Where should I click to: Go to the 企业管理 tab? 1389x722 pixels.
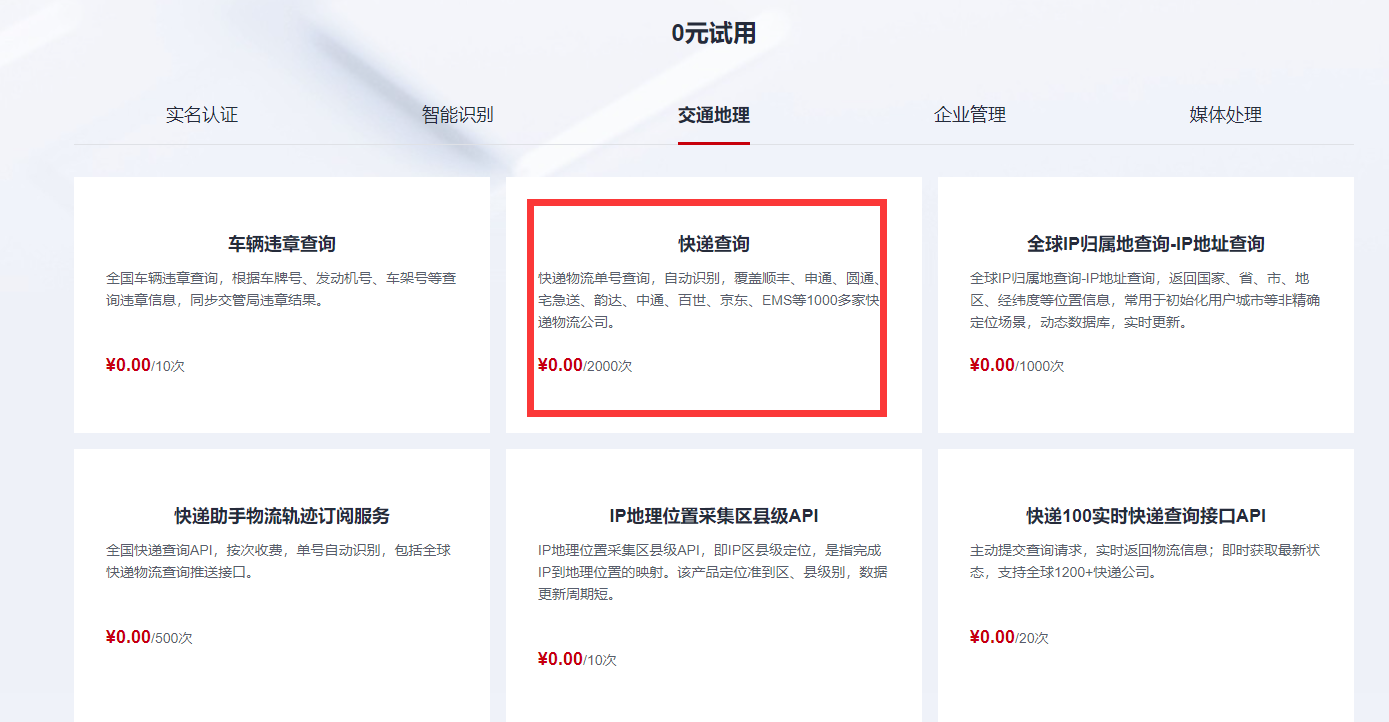tap(970, 115)
